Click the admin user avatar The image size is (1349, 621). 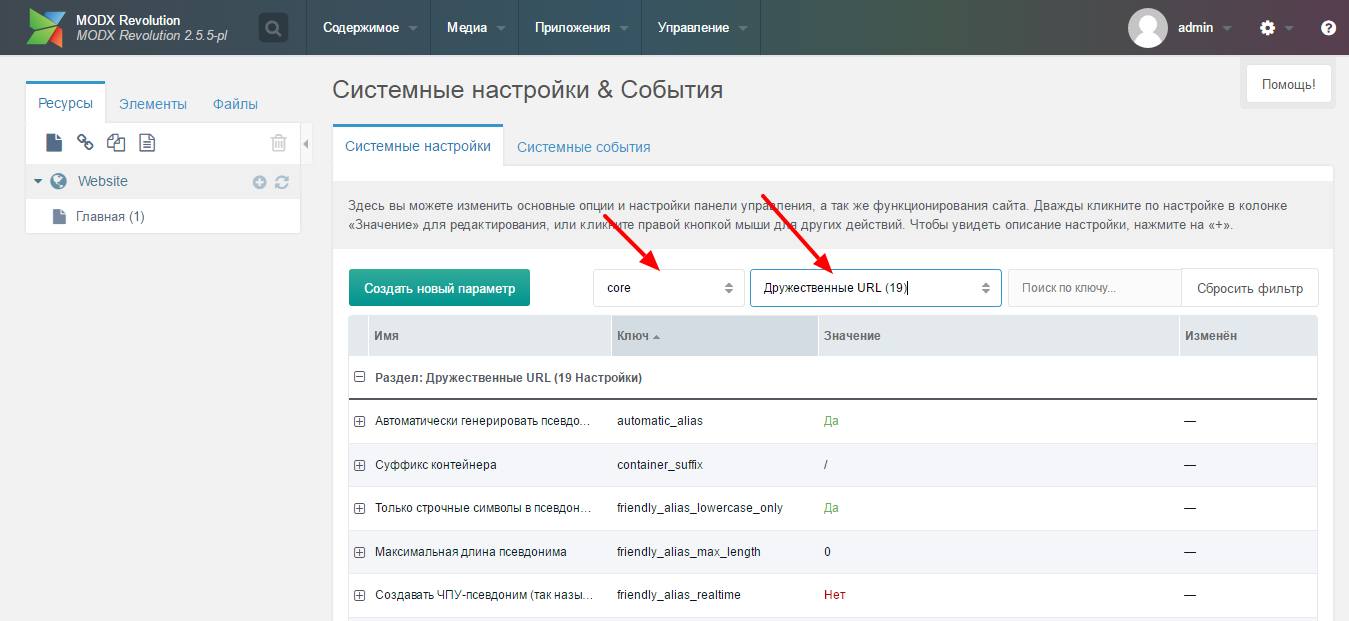[1148, 28]
